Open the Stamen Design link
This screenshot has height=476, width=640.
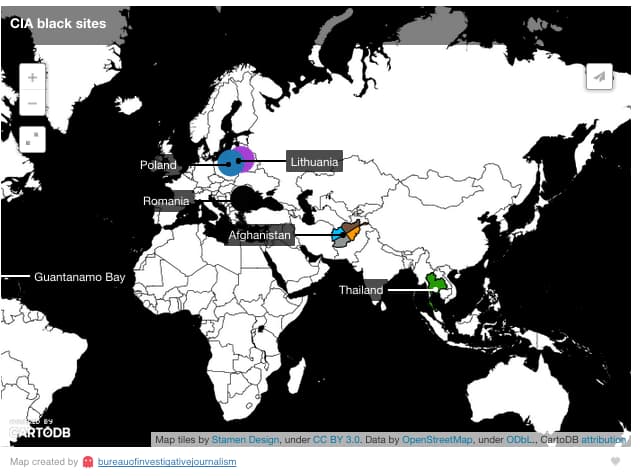point(245,440)
